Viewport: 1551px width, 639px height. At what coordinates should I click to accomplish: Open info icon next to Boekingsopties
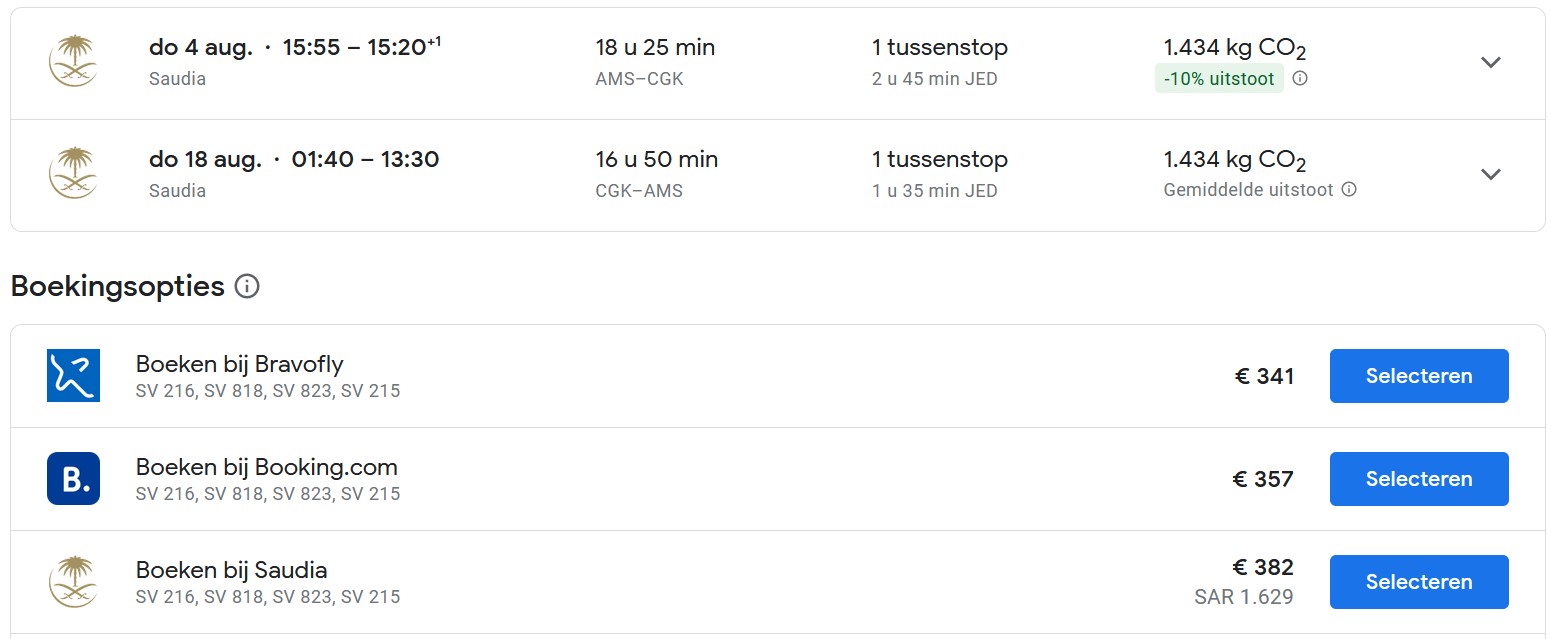click(247, 287)
